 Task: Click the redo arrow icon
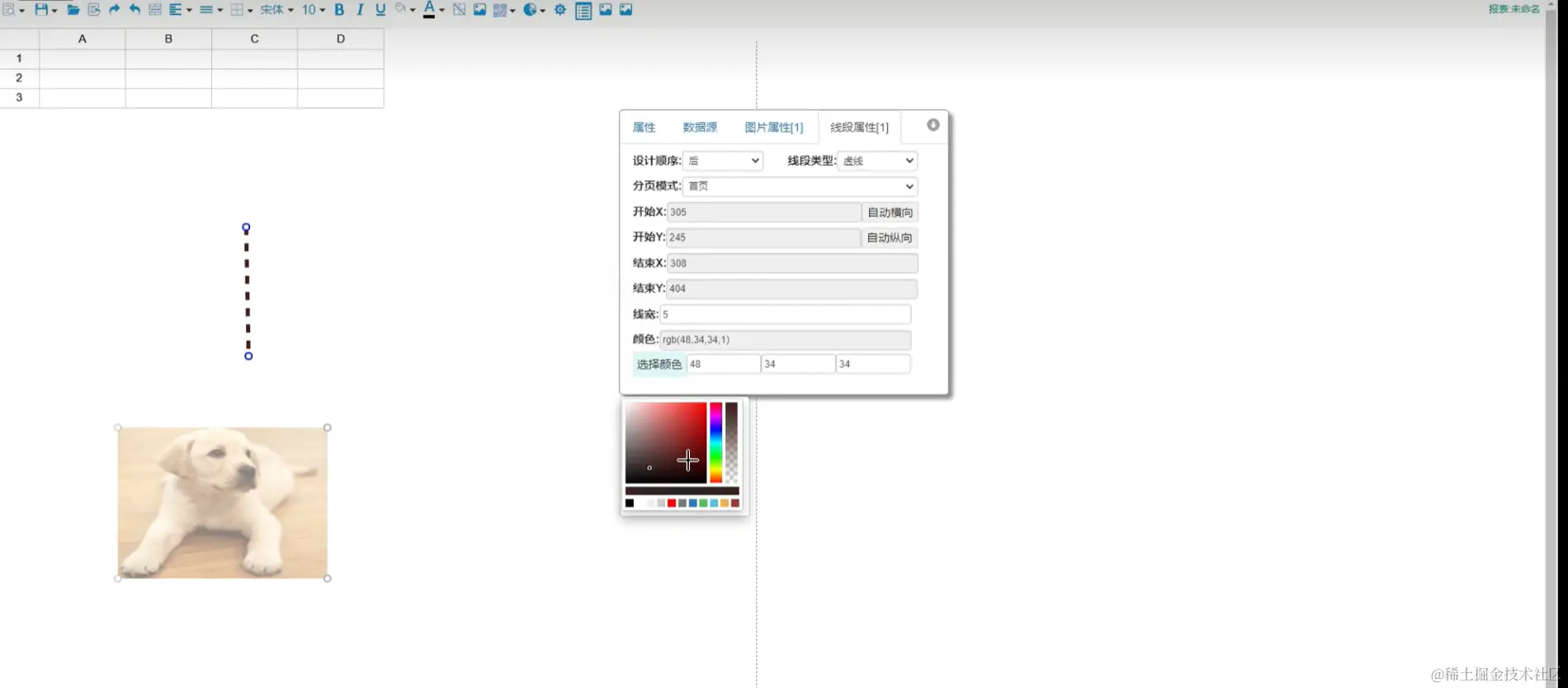114,10
